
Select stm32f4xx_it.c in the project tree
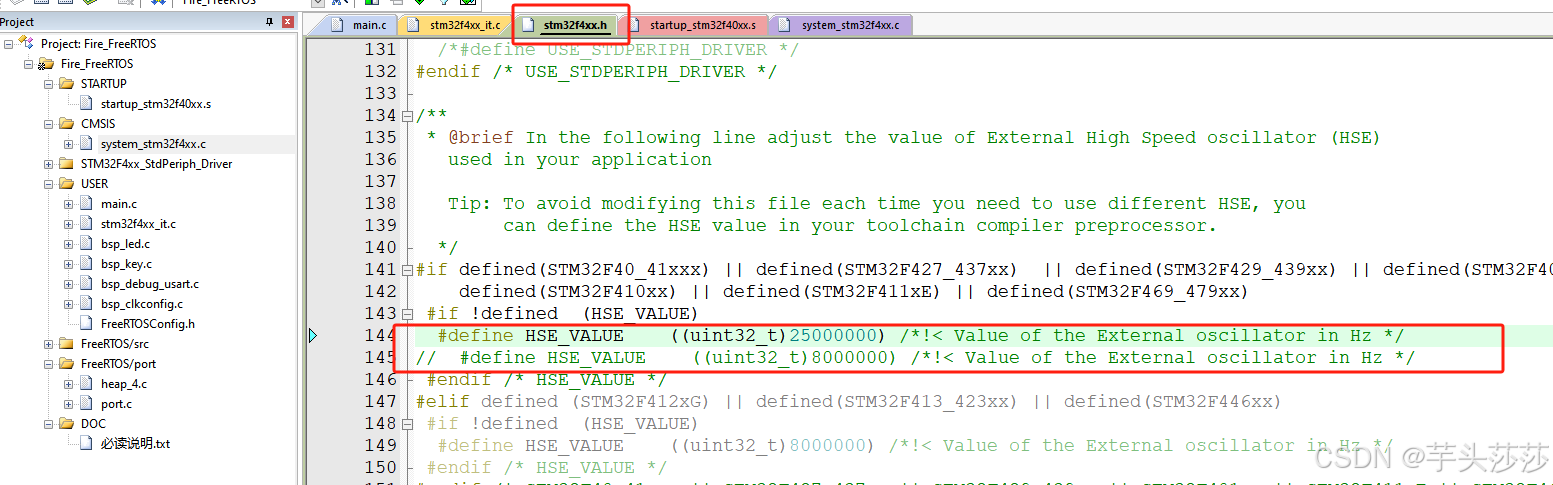click(x=138, y=224)
